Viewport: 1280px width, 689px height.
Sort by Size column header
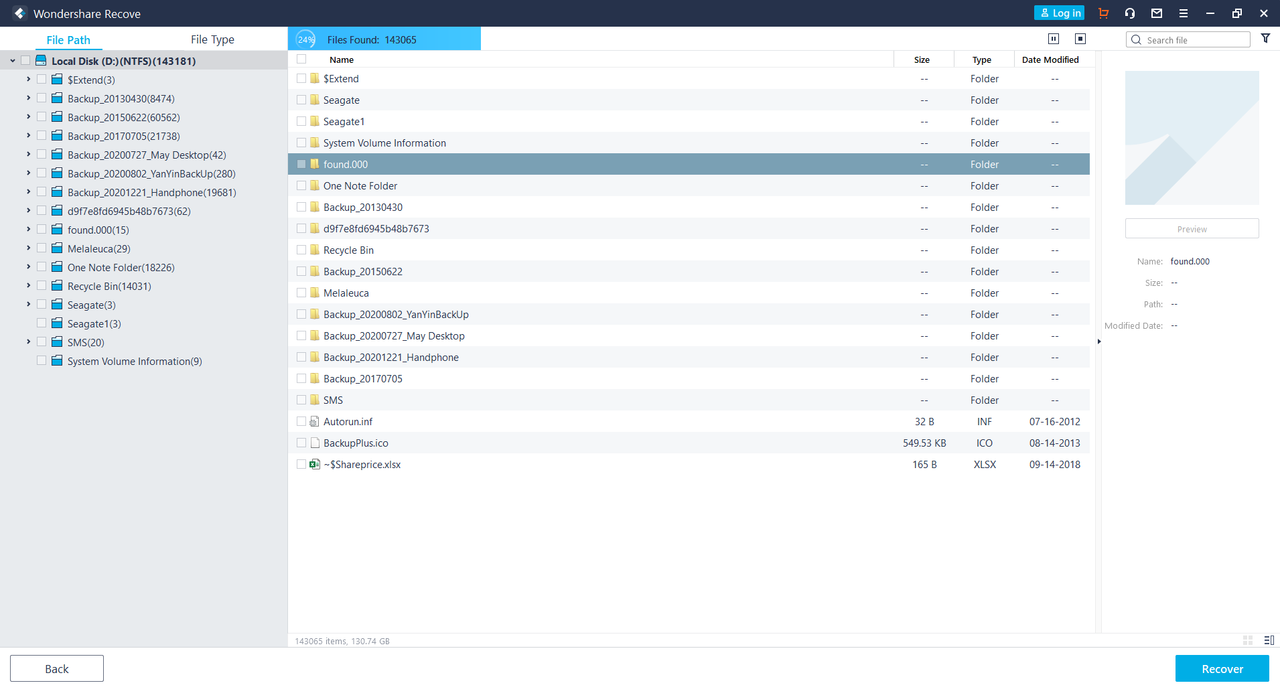pos(922,60)
